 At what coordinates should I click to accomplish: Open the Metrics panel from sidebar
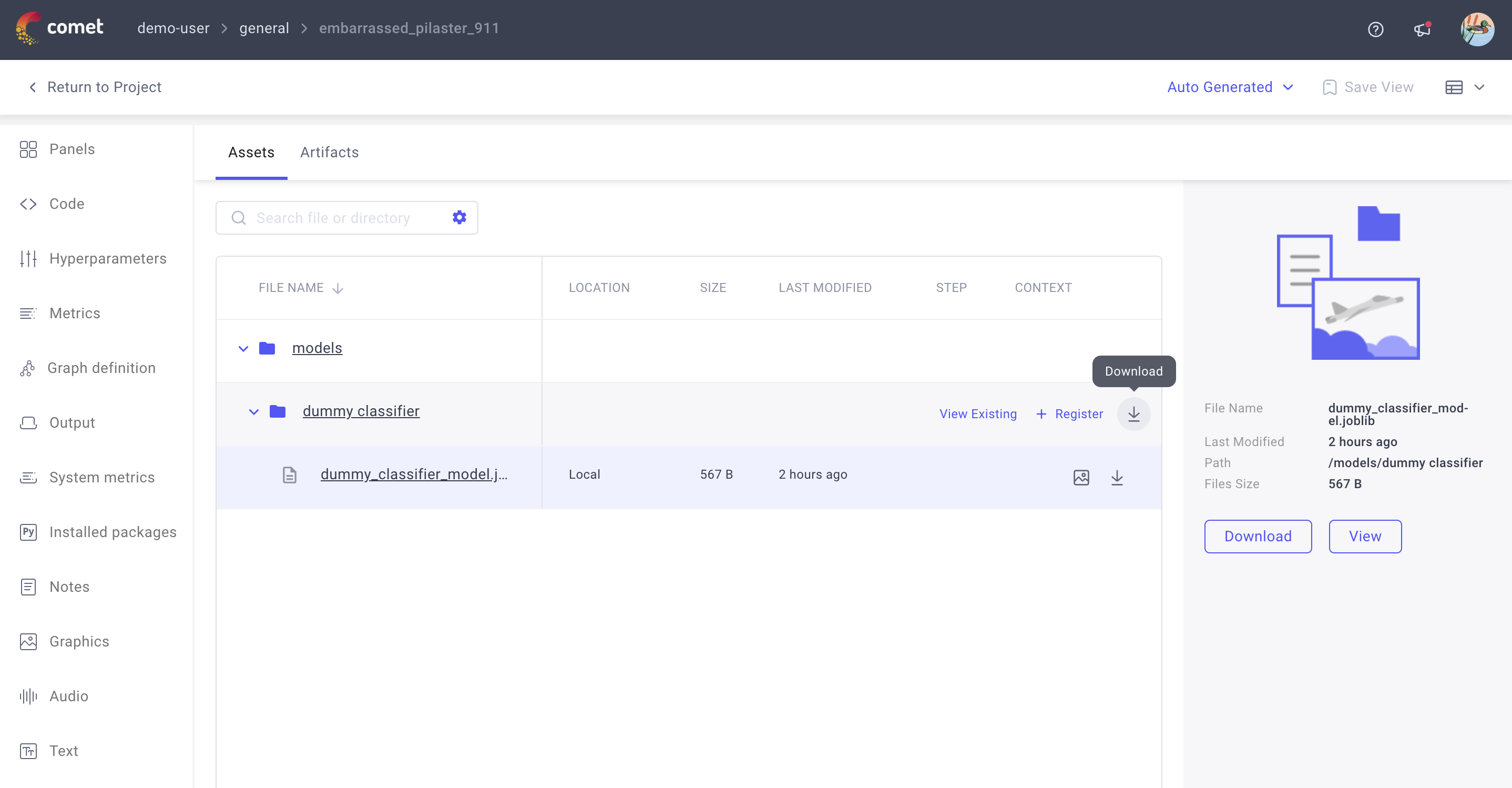[x=75, y=313]
